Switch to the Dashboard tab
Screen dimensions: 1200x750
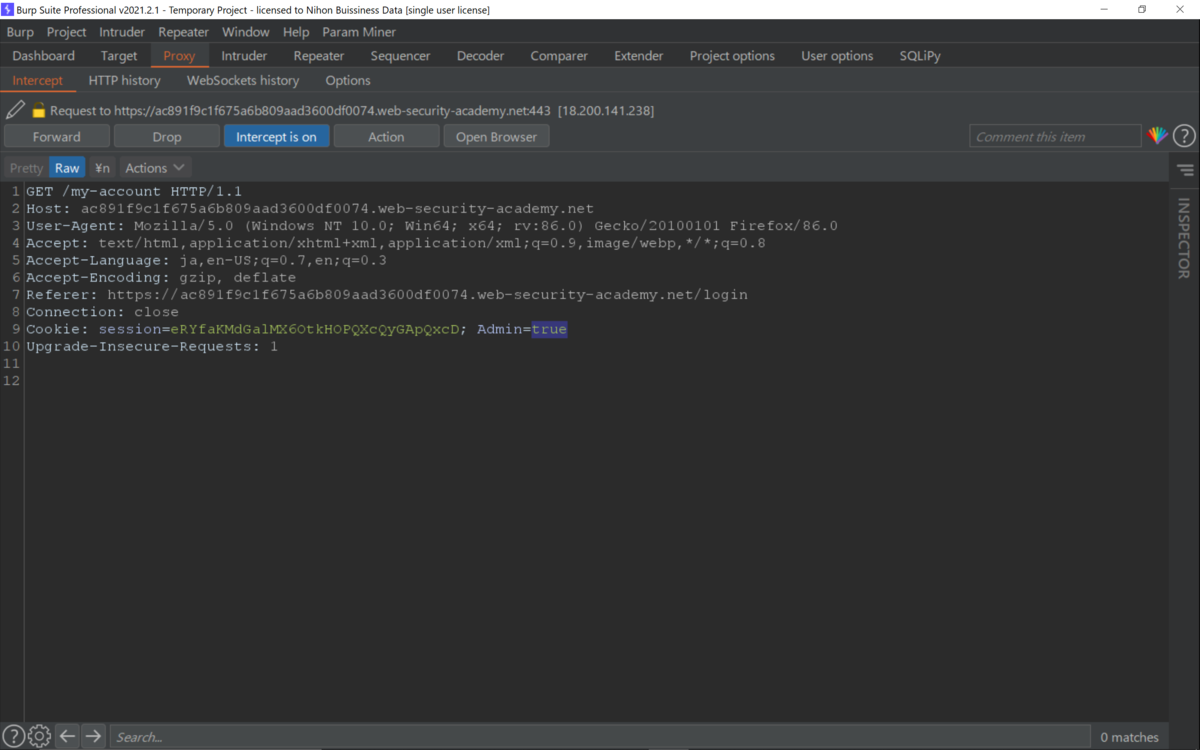click(x=44, y=56)
